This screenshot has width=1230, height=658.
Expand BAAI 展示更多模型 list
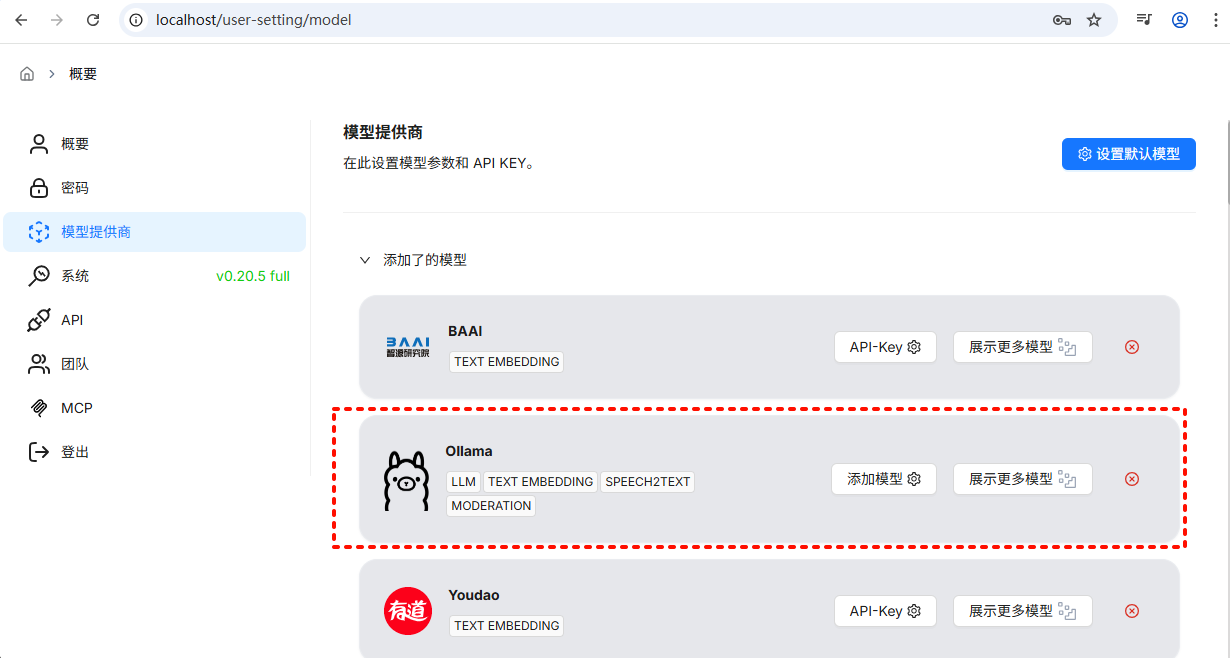click(x=1022, y=347)
